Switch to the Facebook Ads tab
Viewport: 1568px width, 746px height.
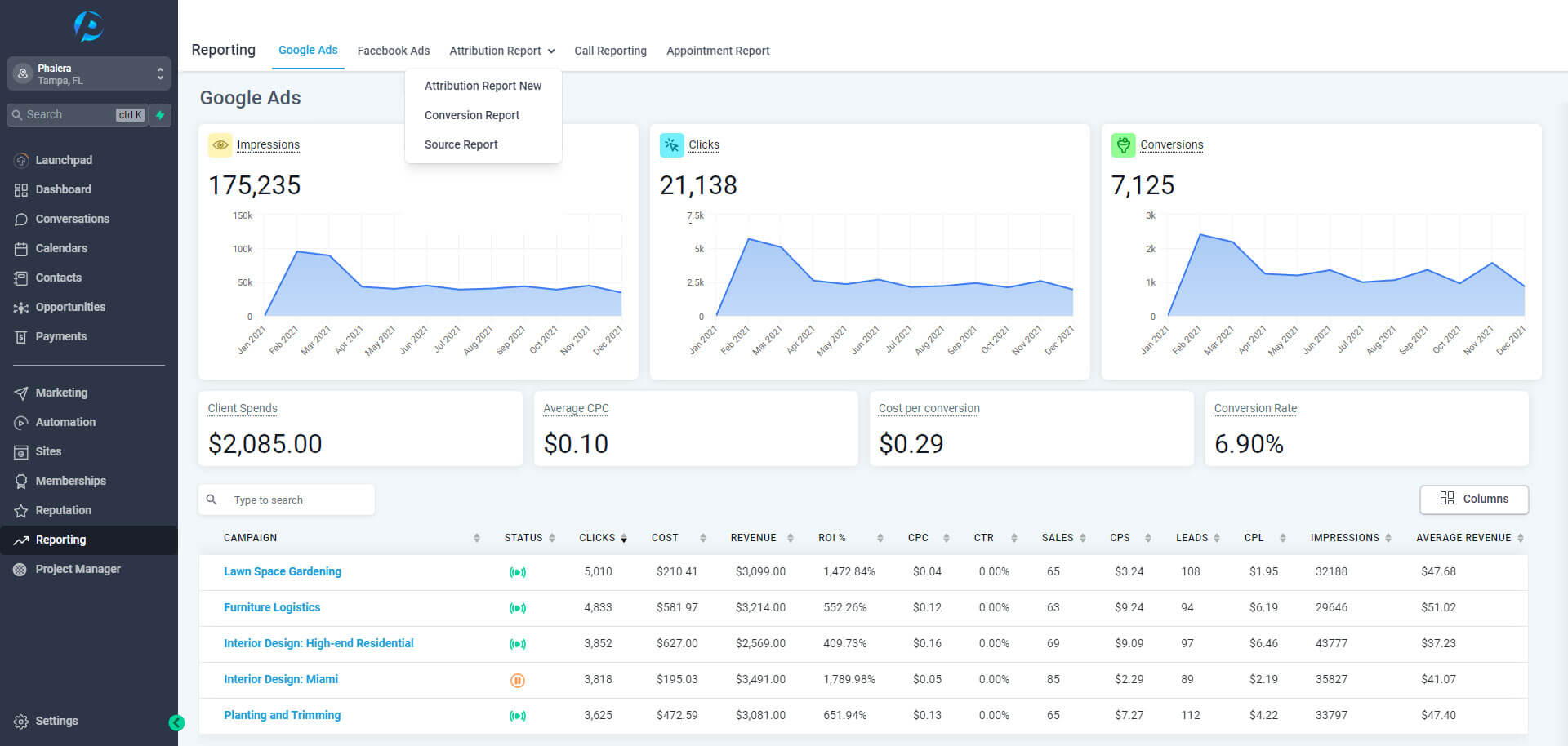[x=394, y=51]
